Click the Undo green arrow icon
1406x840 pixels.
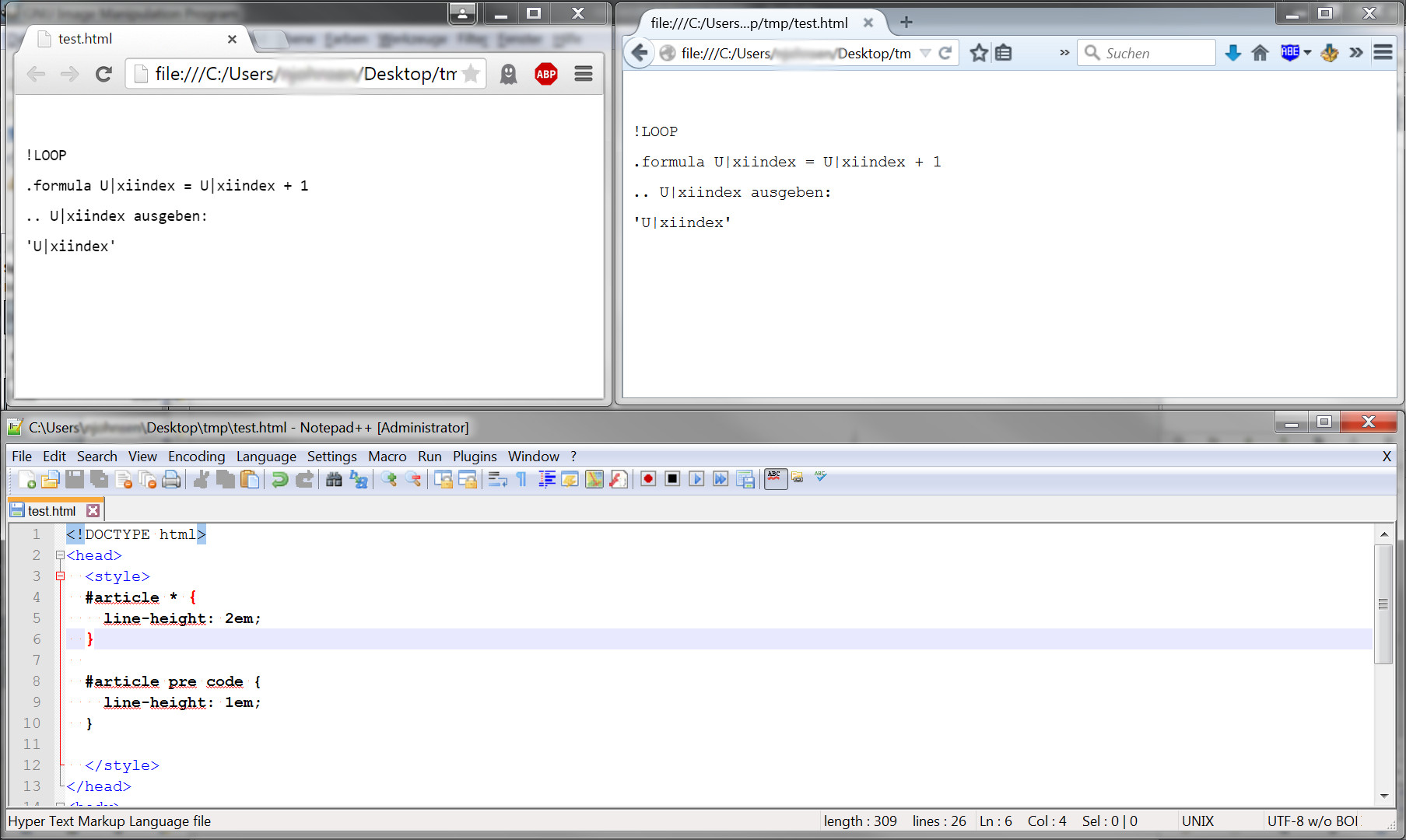pos(279,480)
